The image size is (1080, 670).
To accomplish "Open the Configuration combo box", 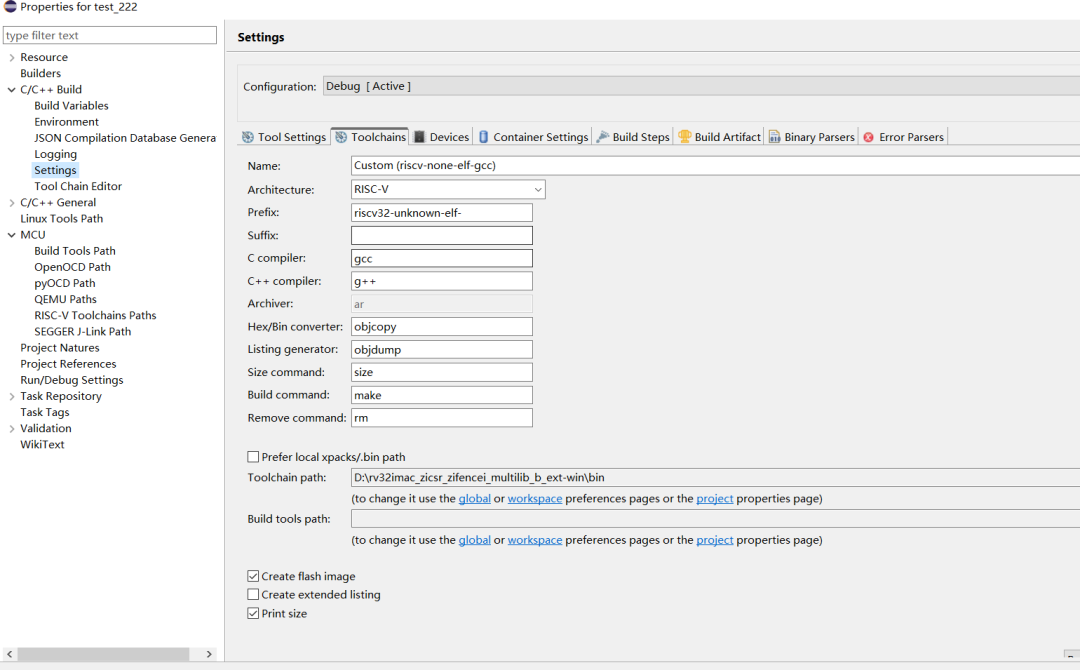I will [701, 86].
